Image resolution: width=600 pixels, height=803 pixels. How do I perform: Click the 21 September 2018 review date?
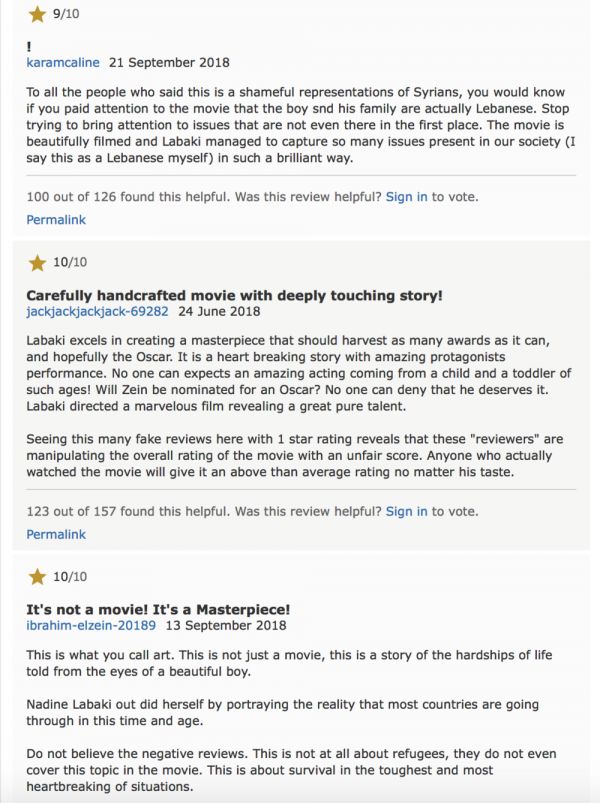[161, 62]
